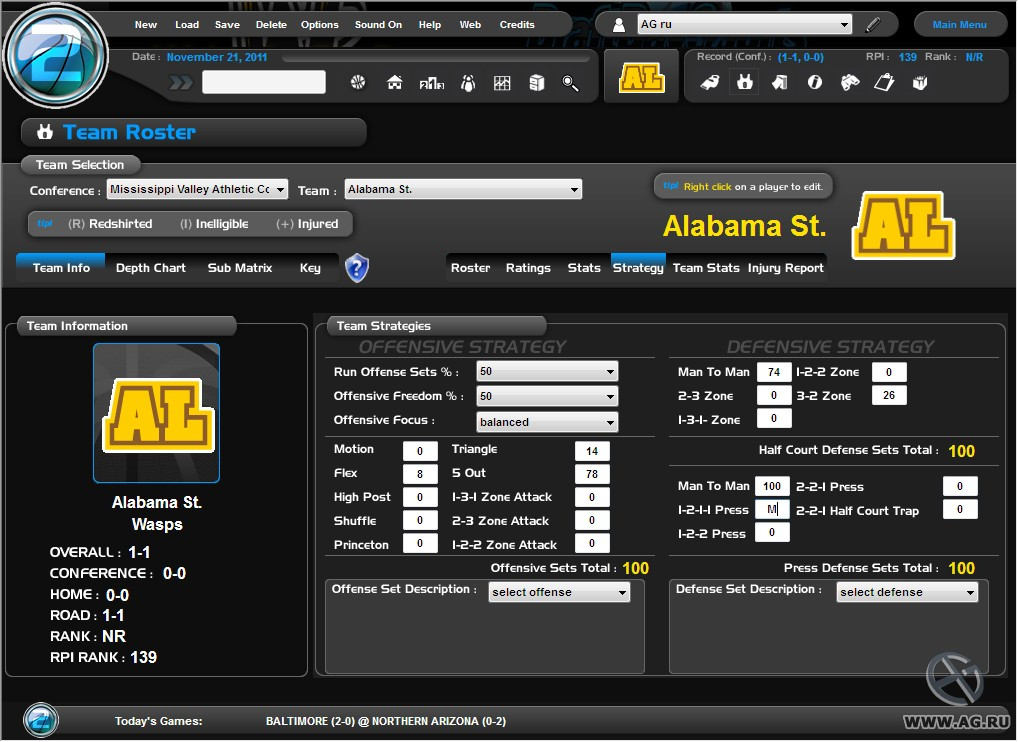Click the Stats tab

click(x=584, y=268)
